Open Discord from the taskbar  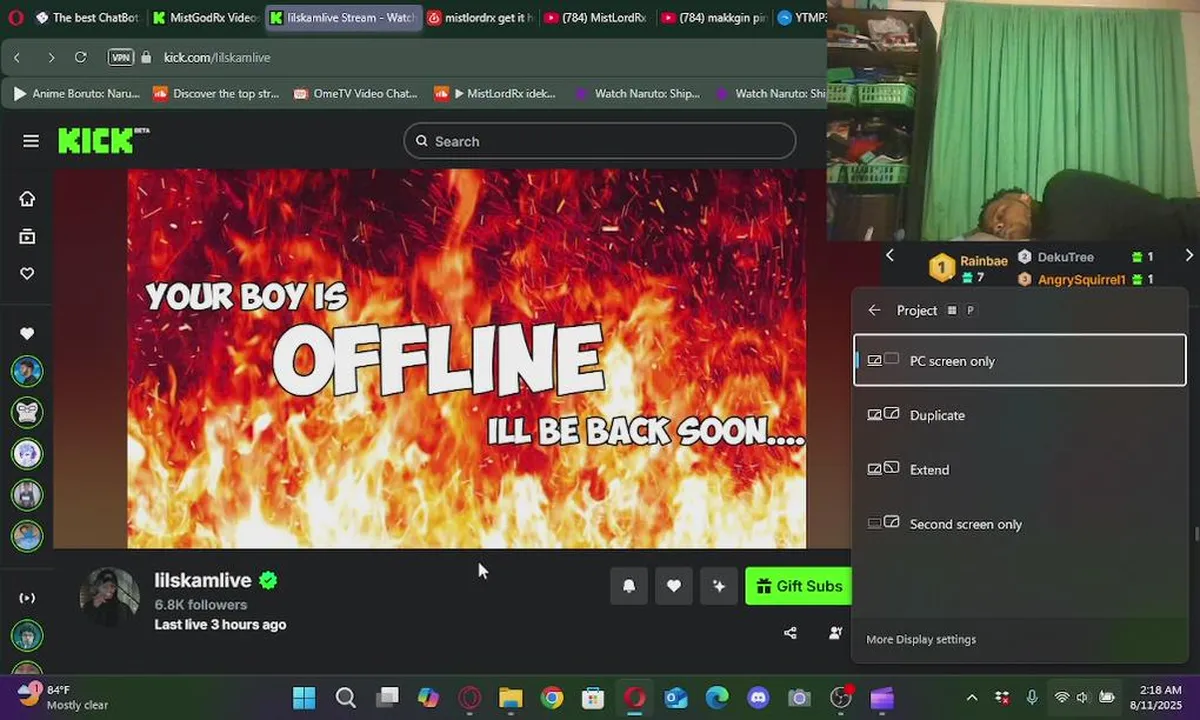758,697
